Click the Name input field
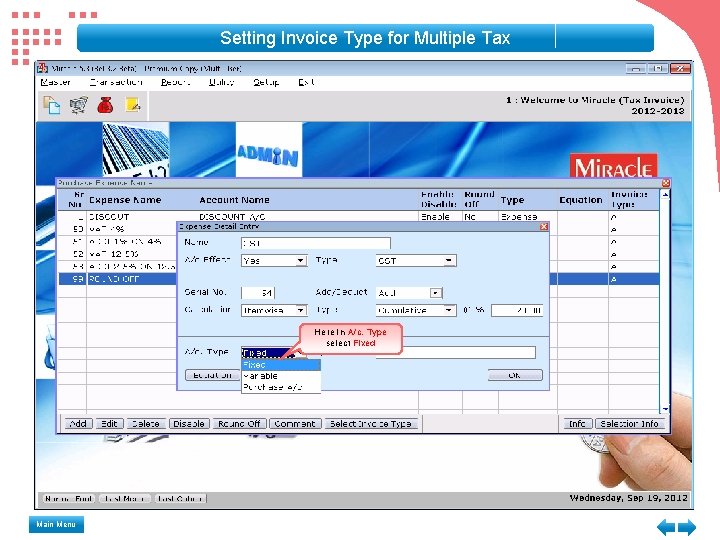Viewport: 720px width, 540px height. point(316,243)
